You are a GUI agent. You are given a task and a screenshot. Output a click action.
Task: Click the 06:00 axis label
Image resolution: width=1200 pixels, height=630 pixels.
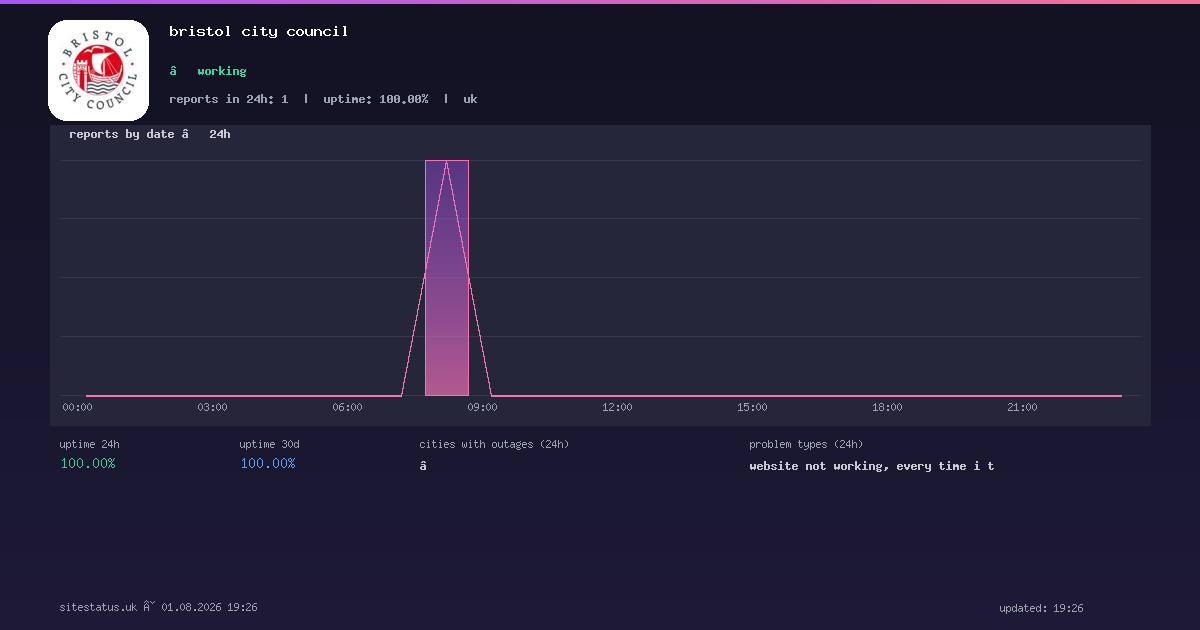tap(347, 407)
